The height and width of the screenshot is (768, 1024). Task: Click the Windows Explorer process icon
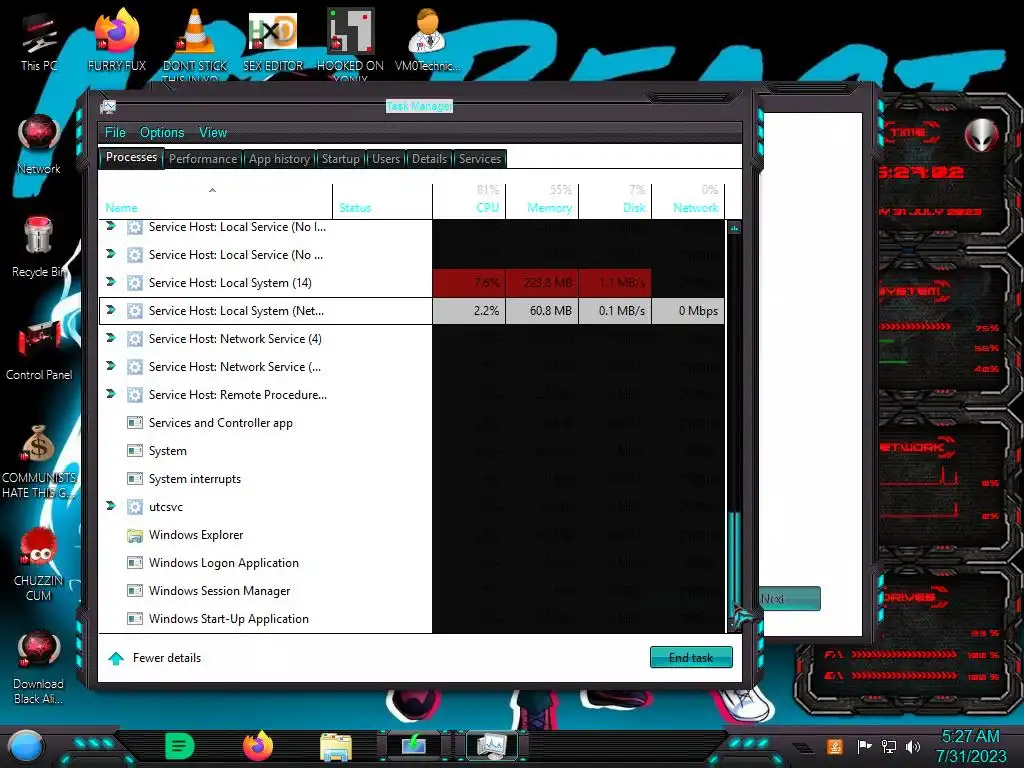(135, 536)
